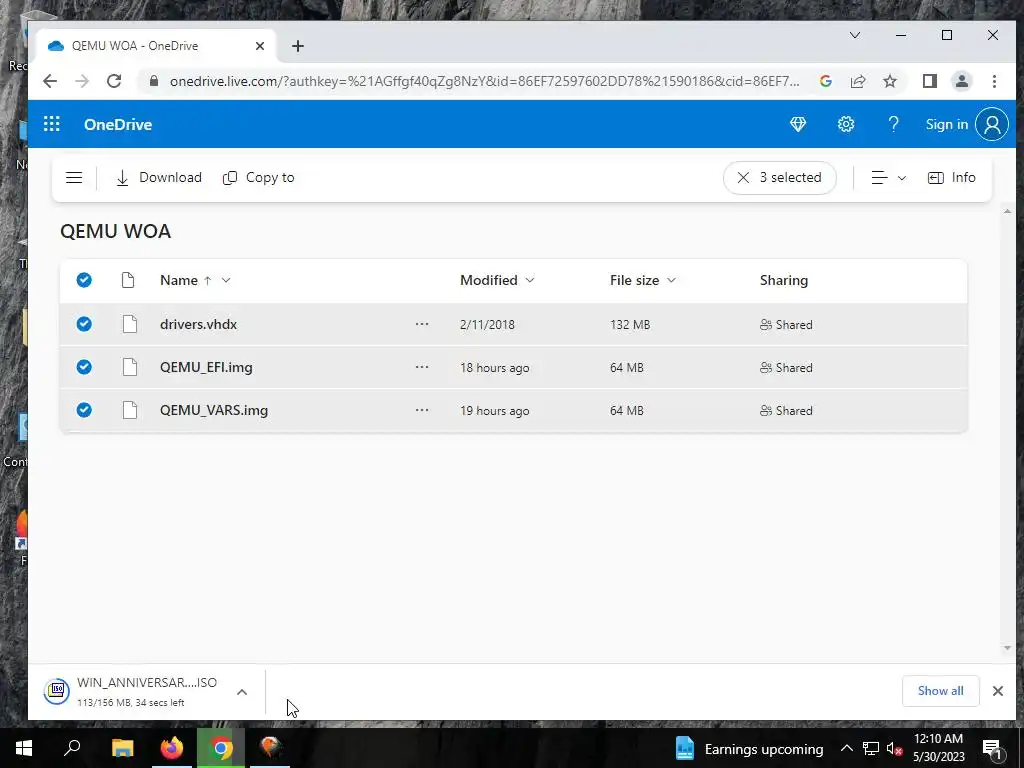Open the hamburger navigation menu
The image size is (1024, 768).
click(74, 178)
